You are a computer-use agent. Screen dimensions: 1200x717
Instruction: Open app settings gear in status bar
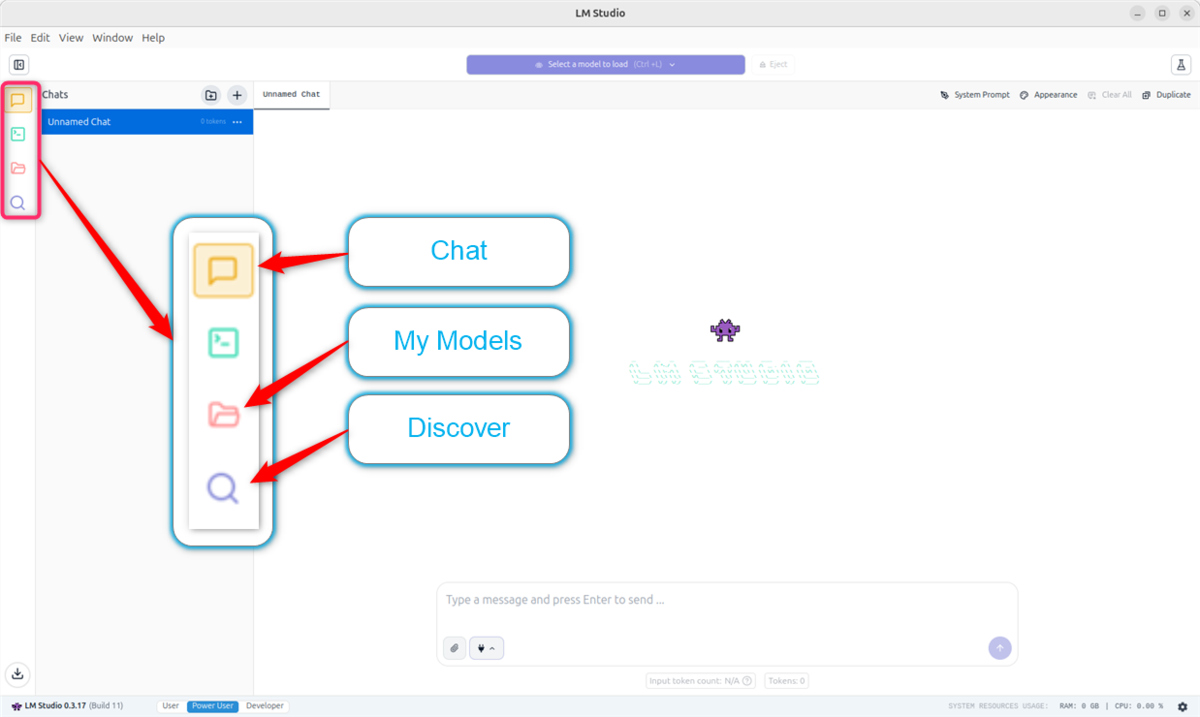pos(1183,706)
